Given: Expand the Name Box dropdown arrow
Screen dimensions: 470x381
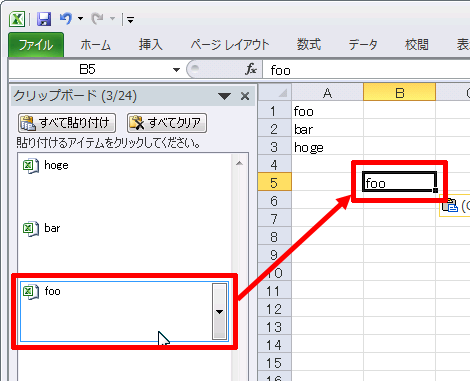Looking at the screenshot, I should pos(176,70).
